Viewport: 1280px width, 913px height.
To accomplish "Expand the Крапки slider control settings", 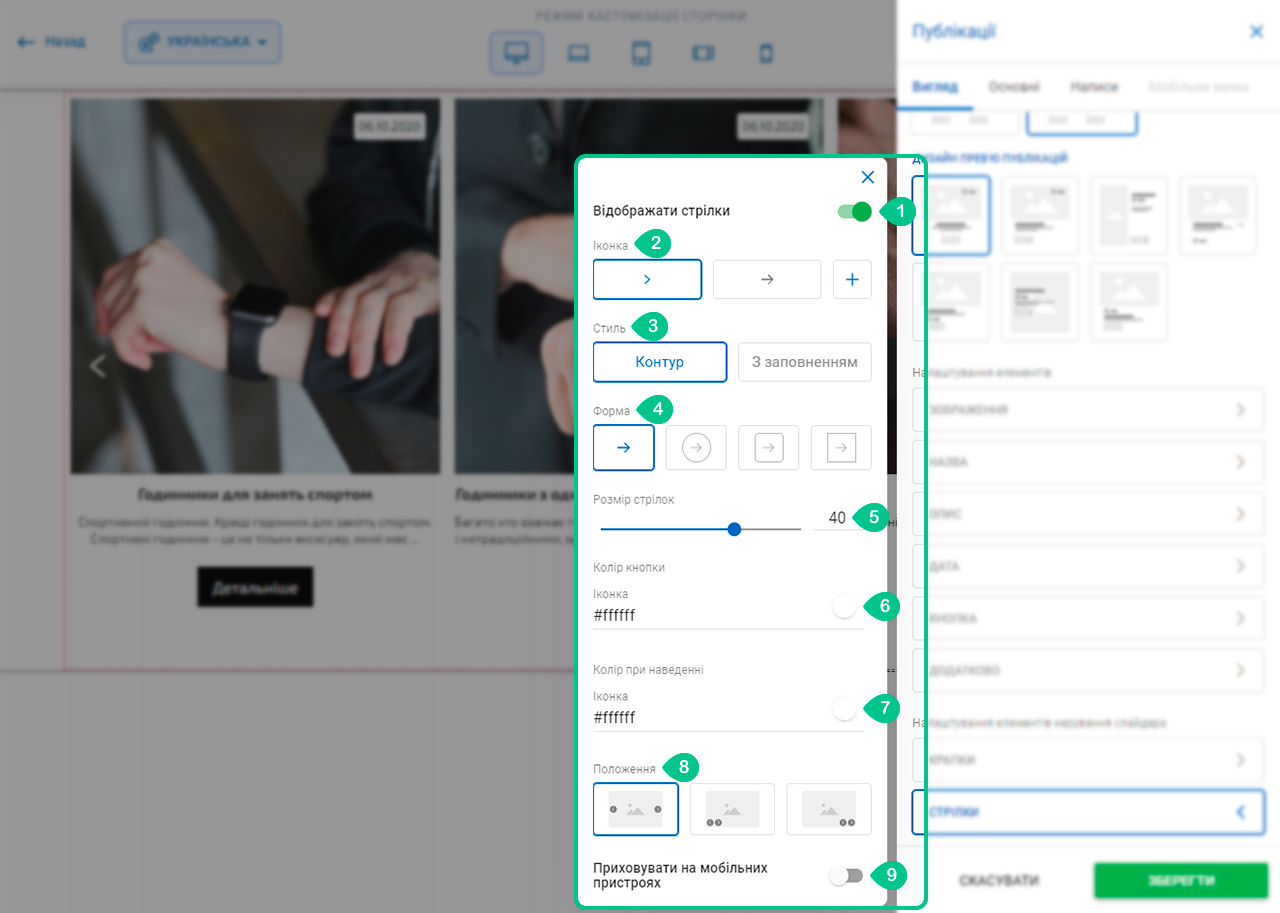I will (1088, 760).
